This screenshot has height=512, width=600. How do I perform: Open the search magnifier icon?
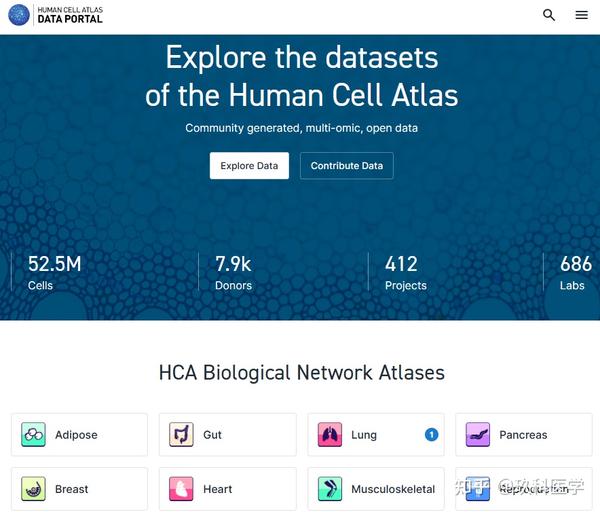point(549,15)
